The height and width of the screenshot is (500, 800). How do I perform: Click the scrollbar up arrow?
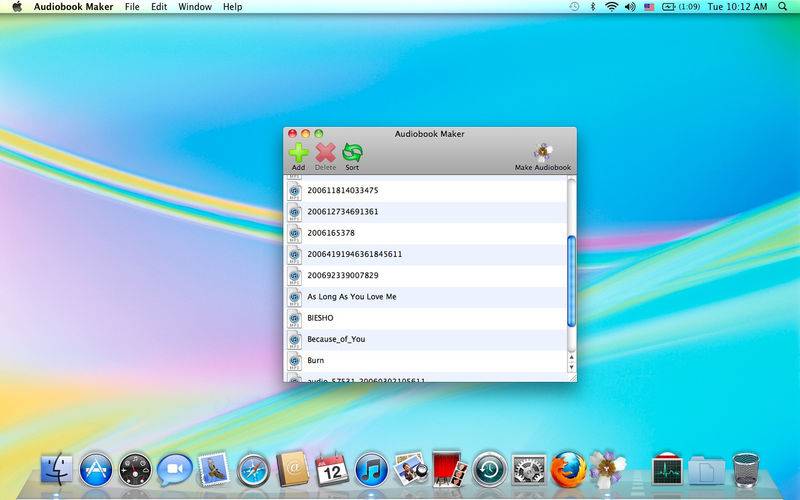coord(571,358)
